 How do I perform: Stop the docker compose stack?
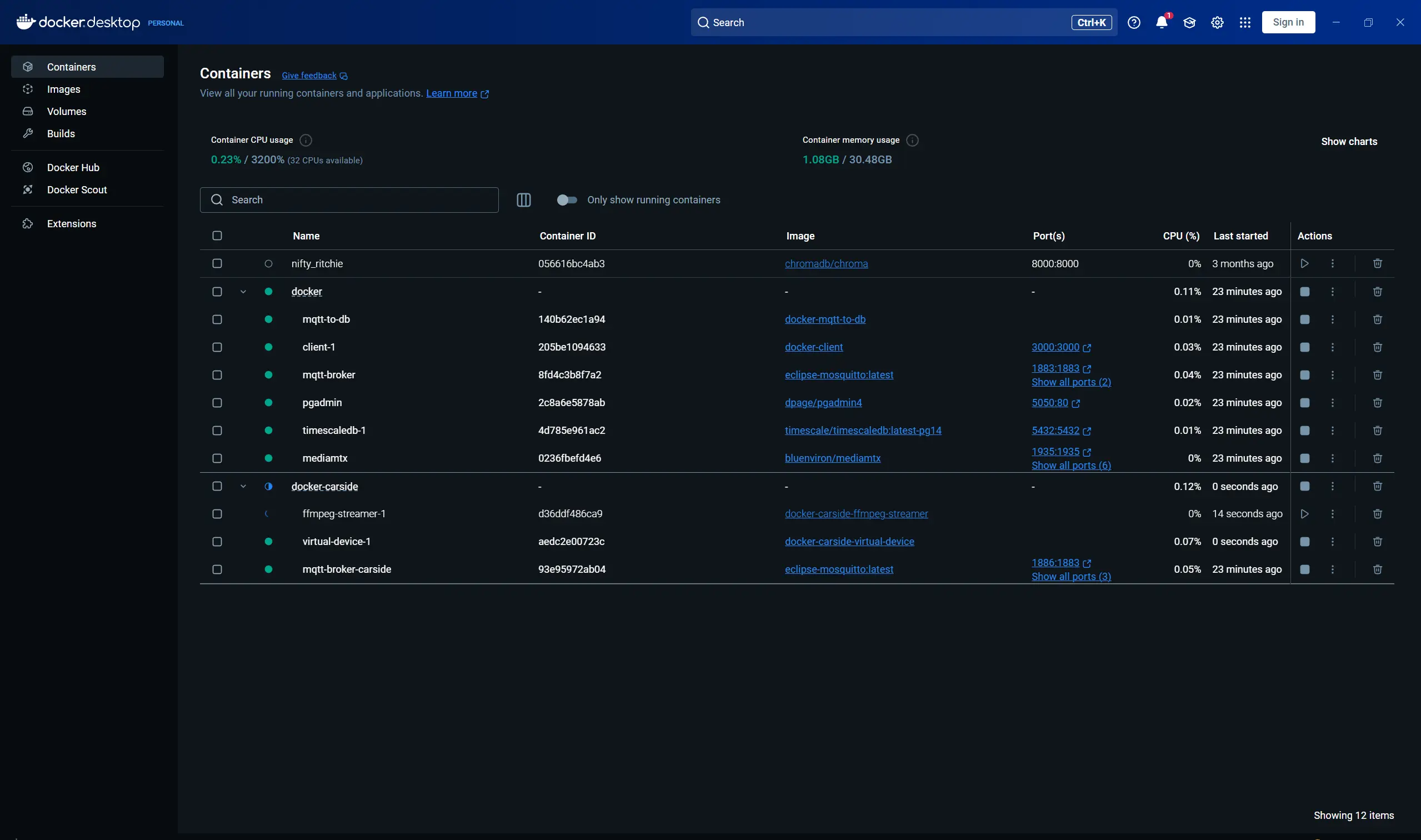coord(1304,292)
